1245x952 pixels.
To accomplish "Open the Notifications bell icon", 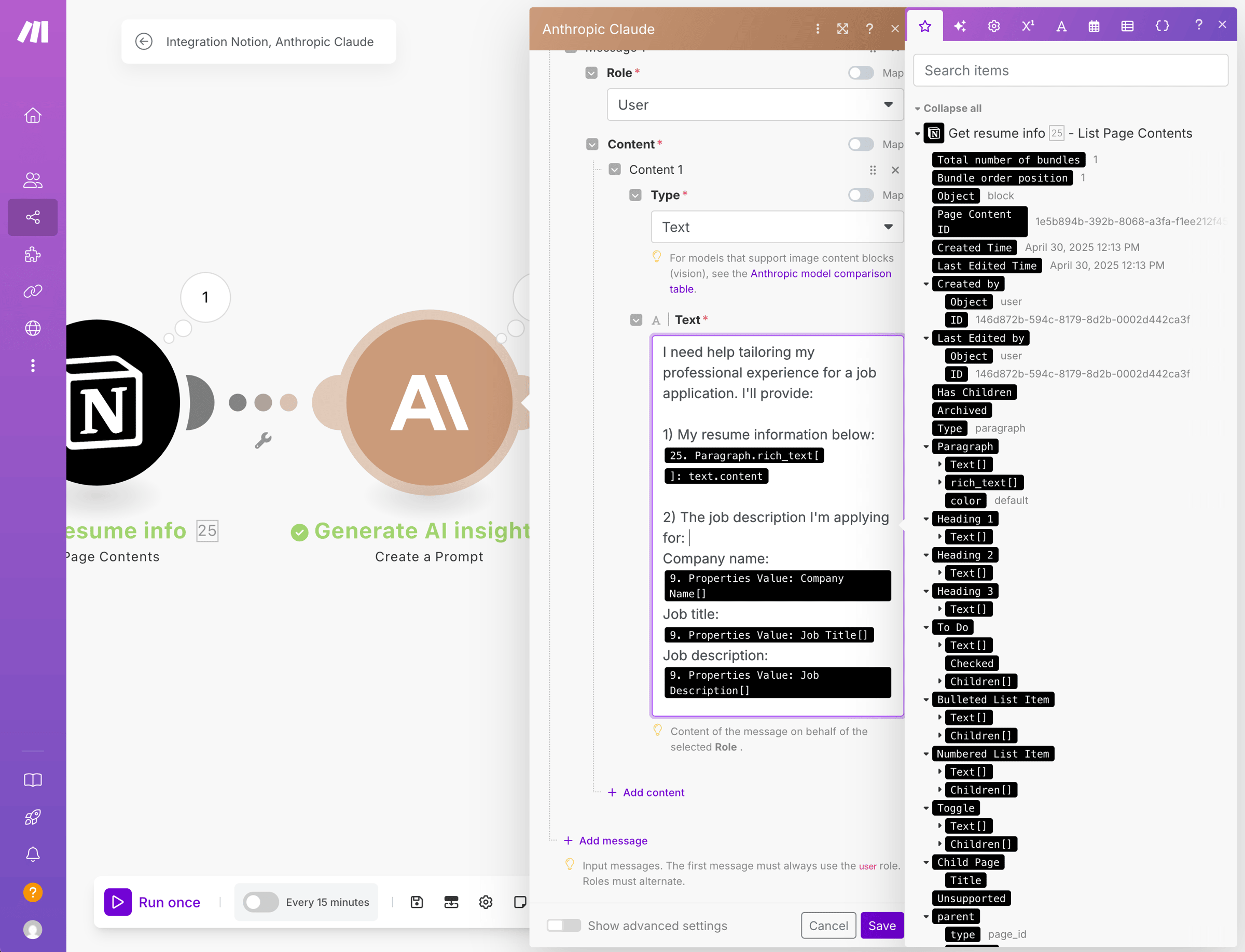I will click(x=33, y=854).
